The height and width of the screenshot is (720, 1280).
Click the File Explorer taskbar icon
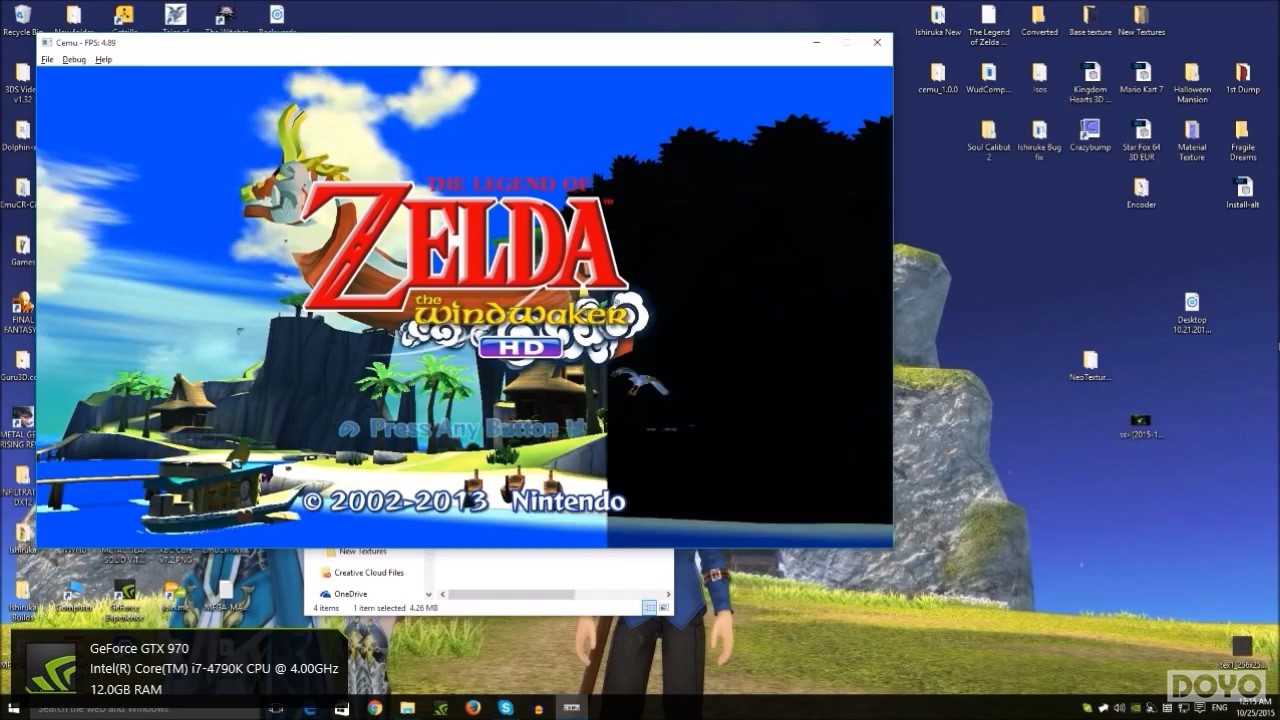pos(407,708)
